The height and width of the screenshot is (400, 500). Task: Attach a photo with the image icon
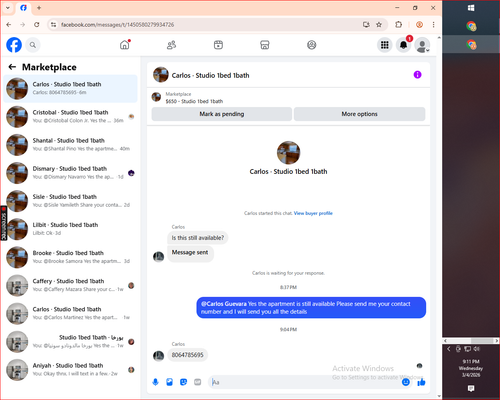tap(169, 382)
